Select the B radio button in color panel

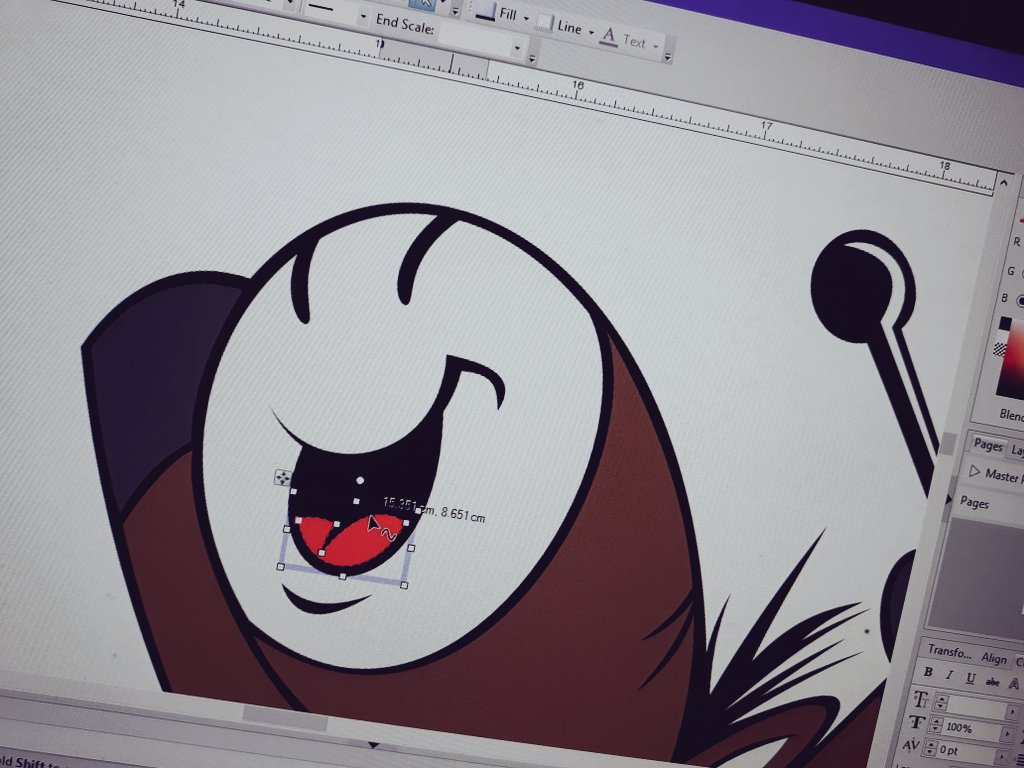click(1021, 301)
